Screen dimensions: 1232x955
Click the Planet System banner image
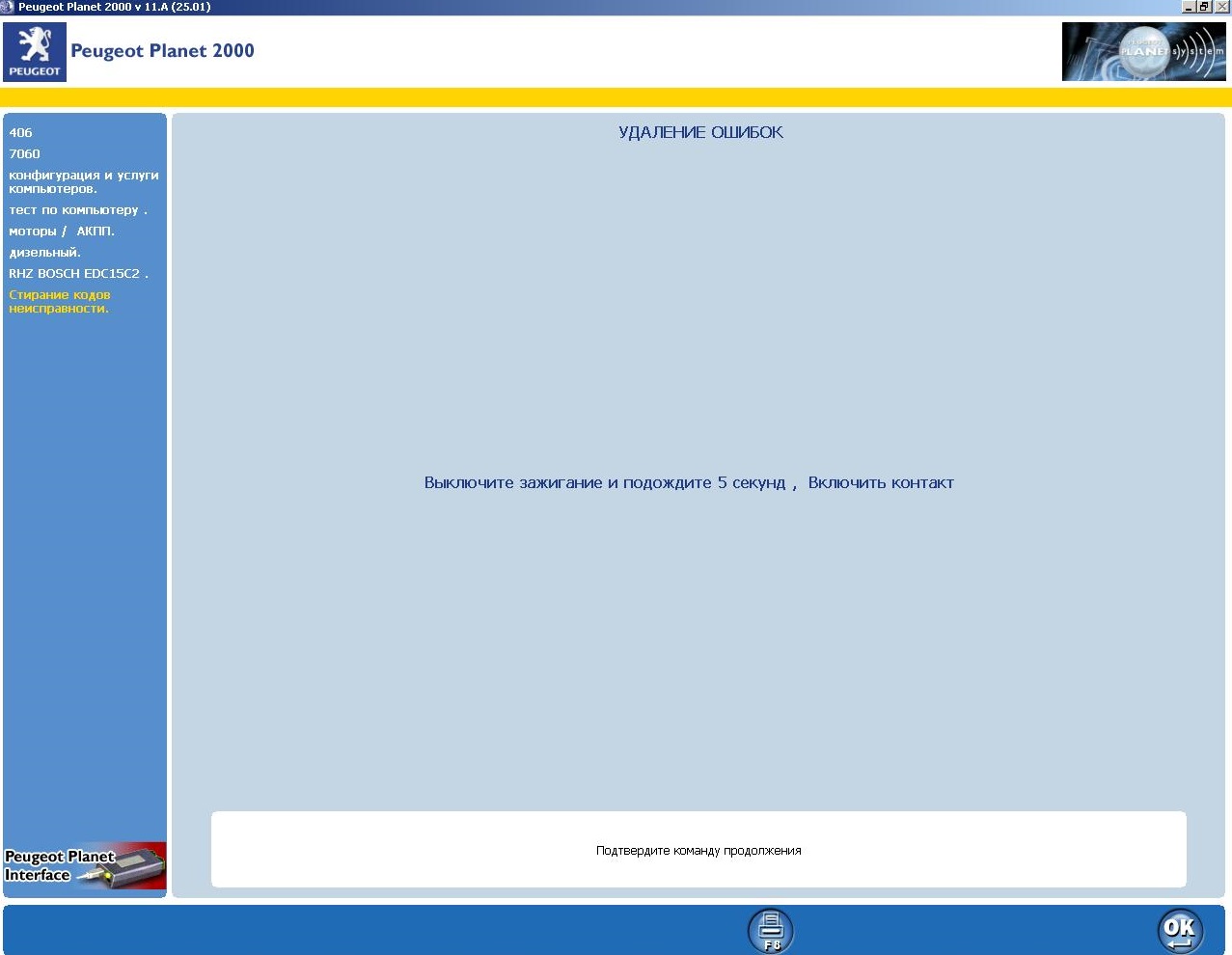[x=1143, y=51]
